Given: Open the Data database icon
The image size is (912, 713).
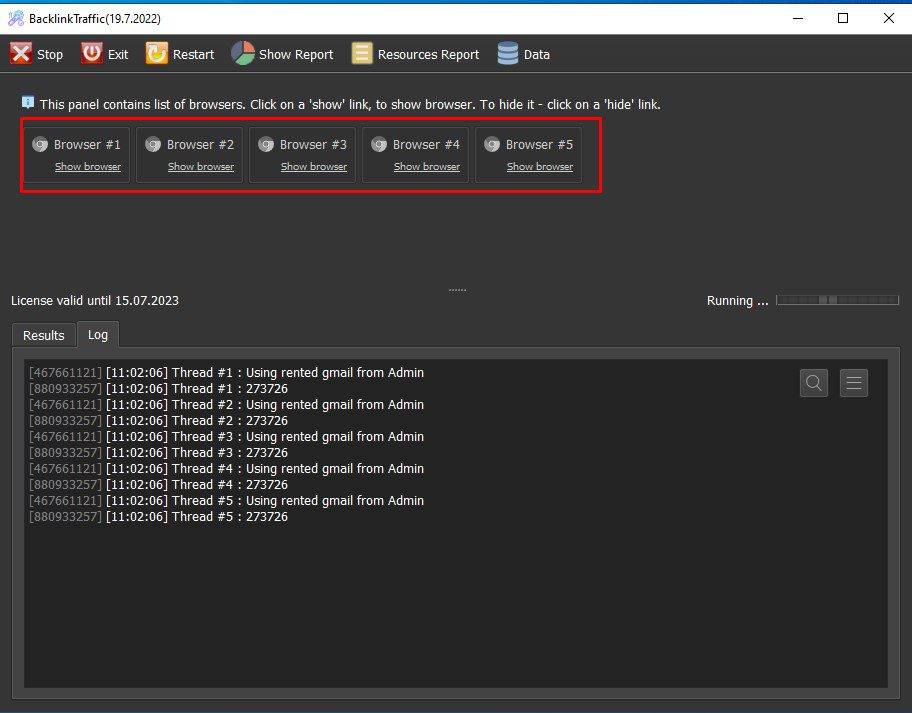Looking at the screenshot, I should point(508,54).
